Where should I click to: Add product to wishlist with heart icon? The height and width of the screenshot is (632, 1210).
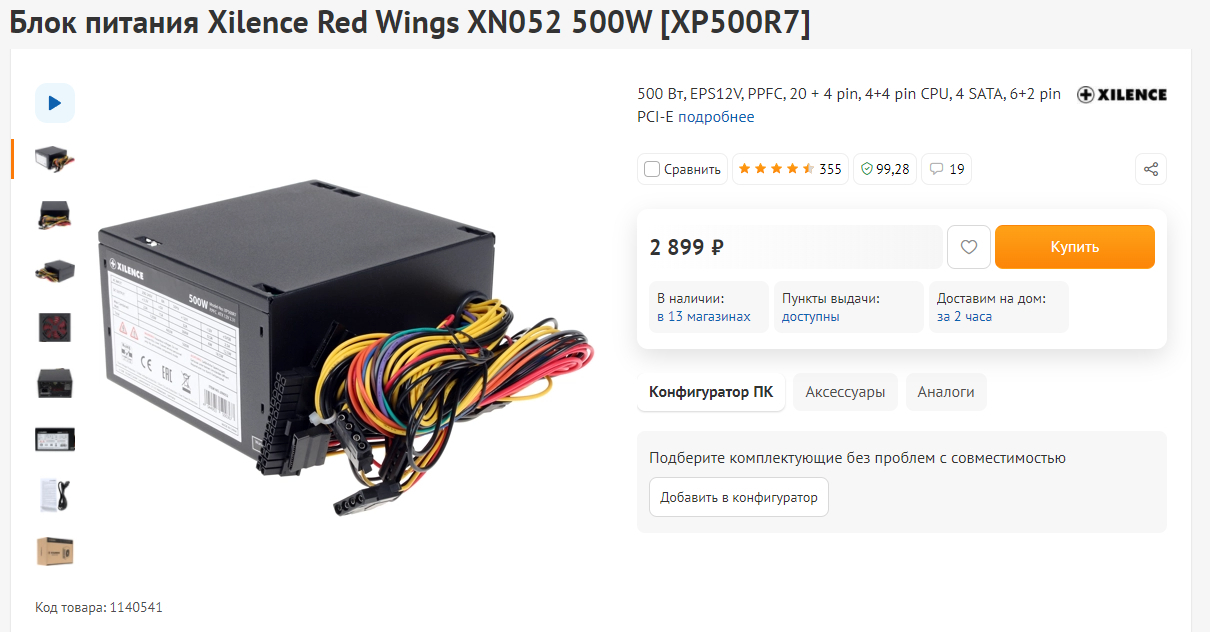tap(968, 247)
